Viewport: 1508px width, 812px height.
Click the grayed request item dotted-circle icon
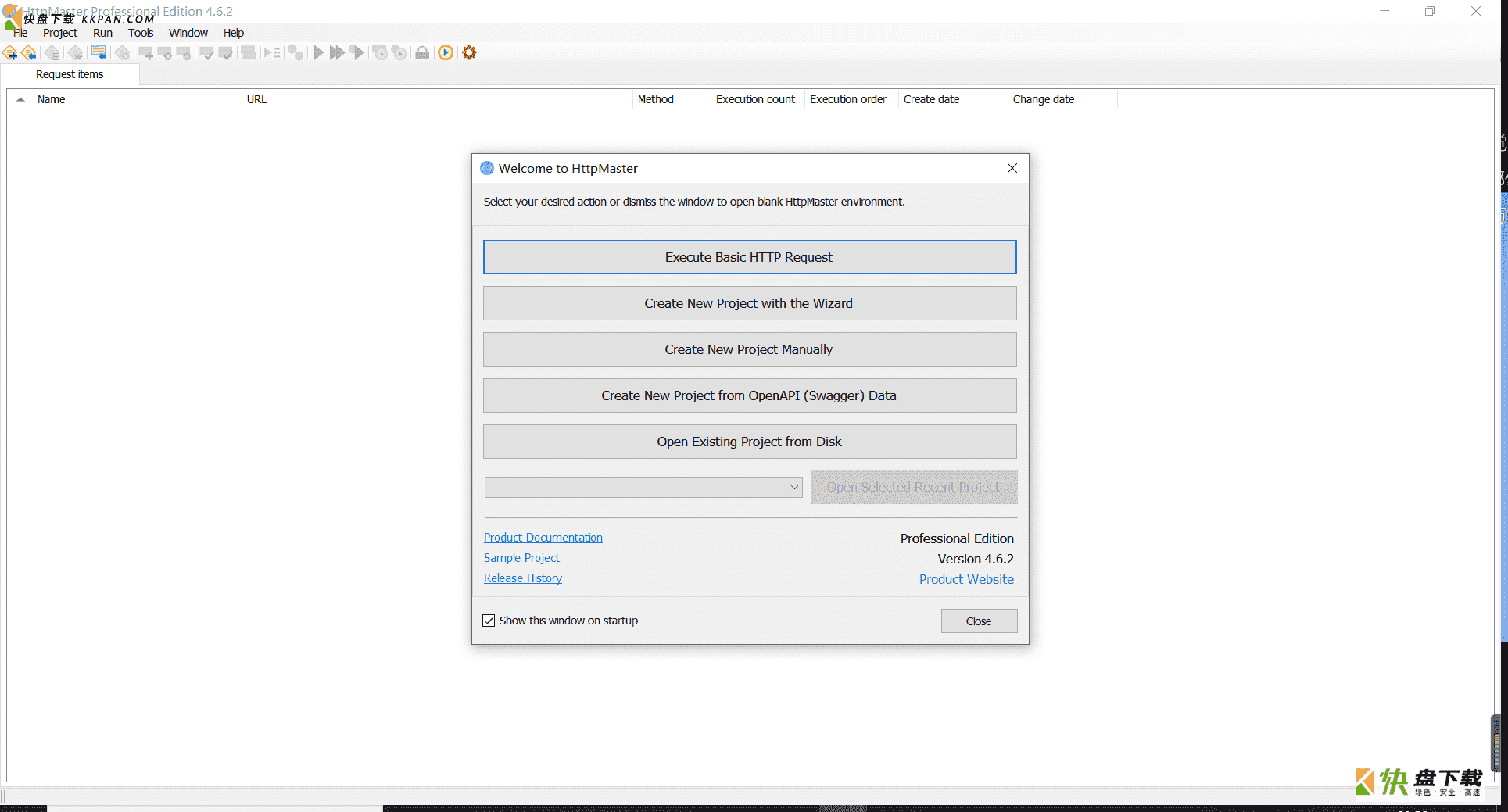click(x=184, y=53)
